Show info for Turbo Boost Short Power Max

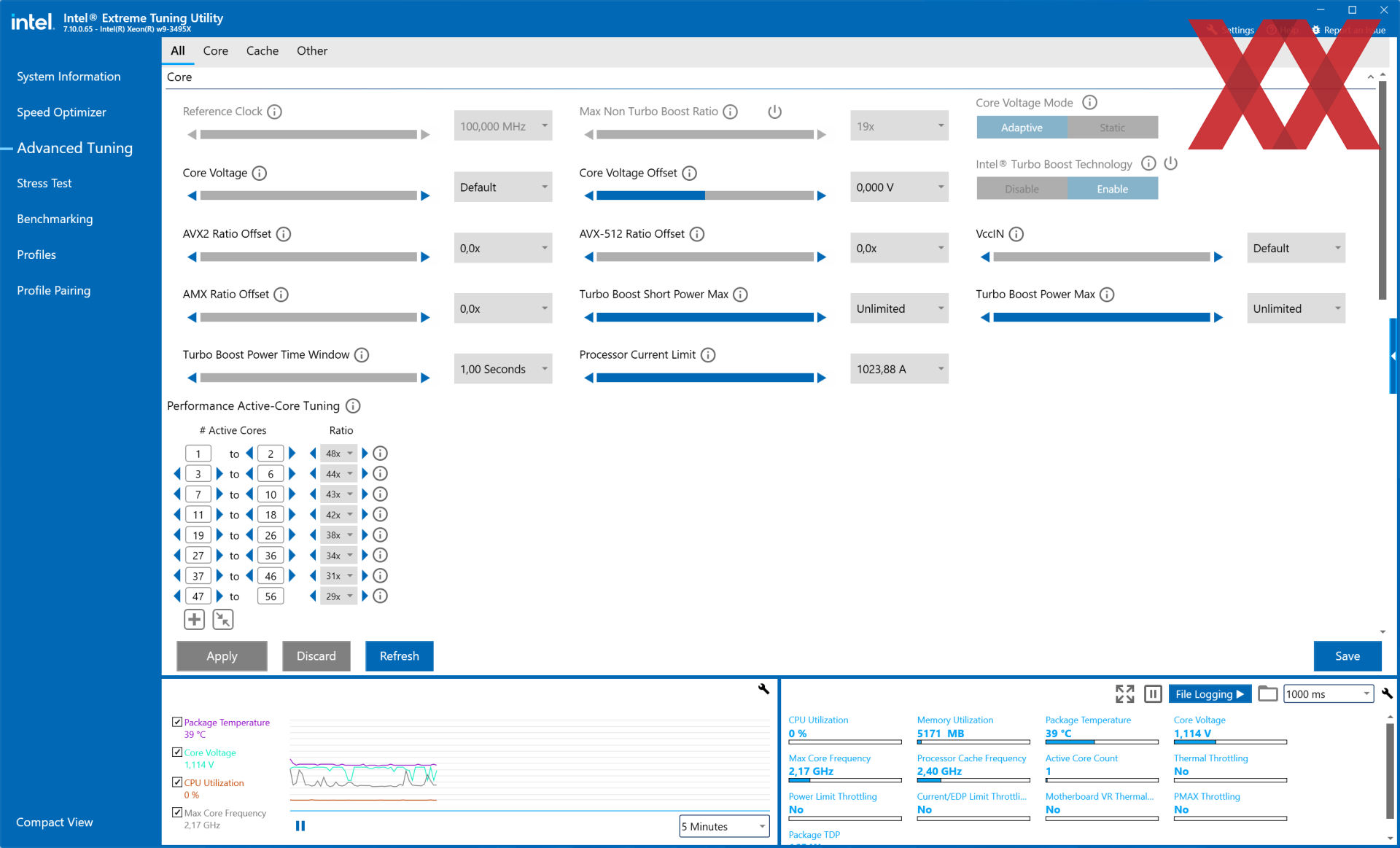741,295
